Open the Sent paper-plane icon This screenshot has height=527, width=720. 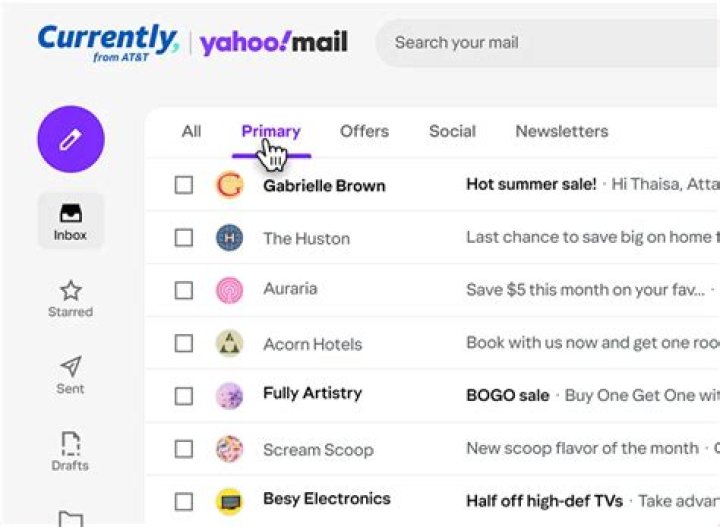pyautogui.click(x=71, y=367)
